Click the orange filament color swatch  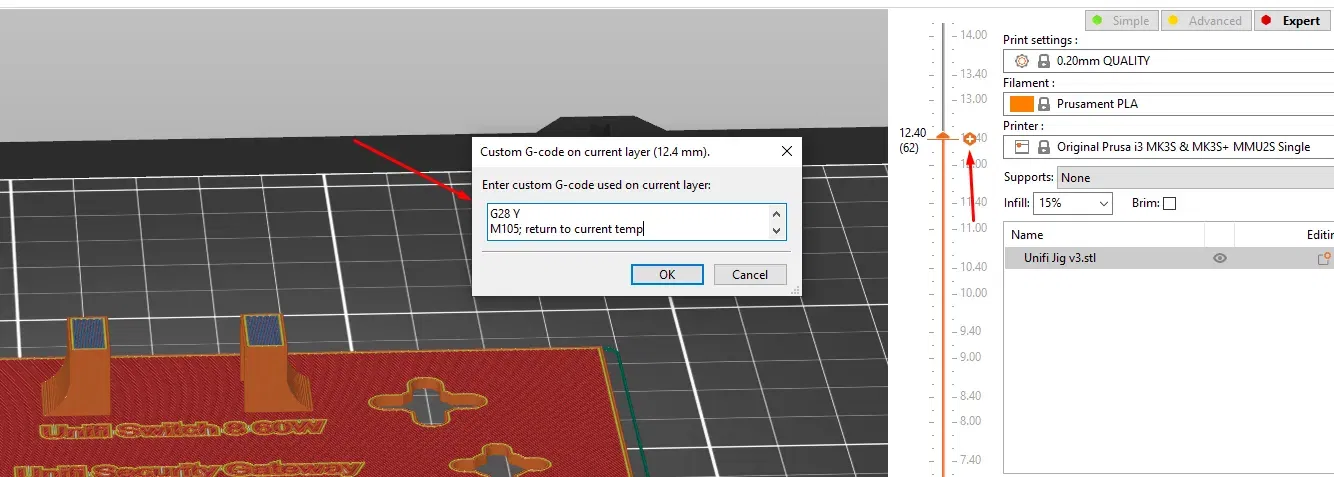pos(1021,104)
